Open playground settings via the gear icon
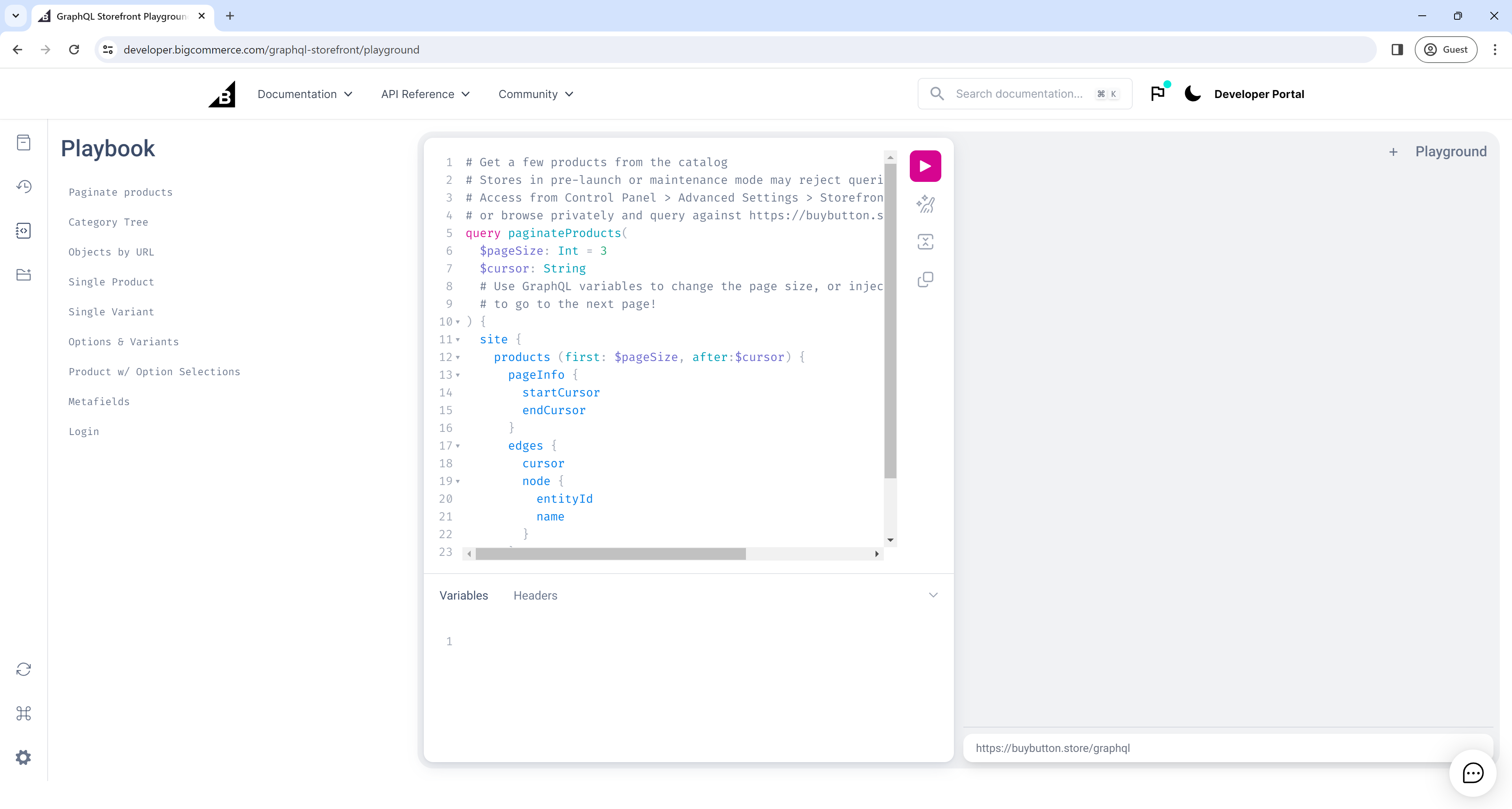This screenshot has height=809, width=1512. 24,757
